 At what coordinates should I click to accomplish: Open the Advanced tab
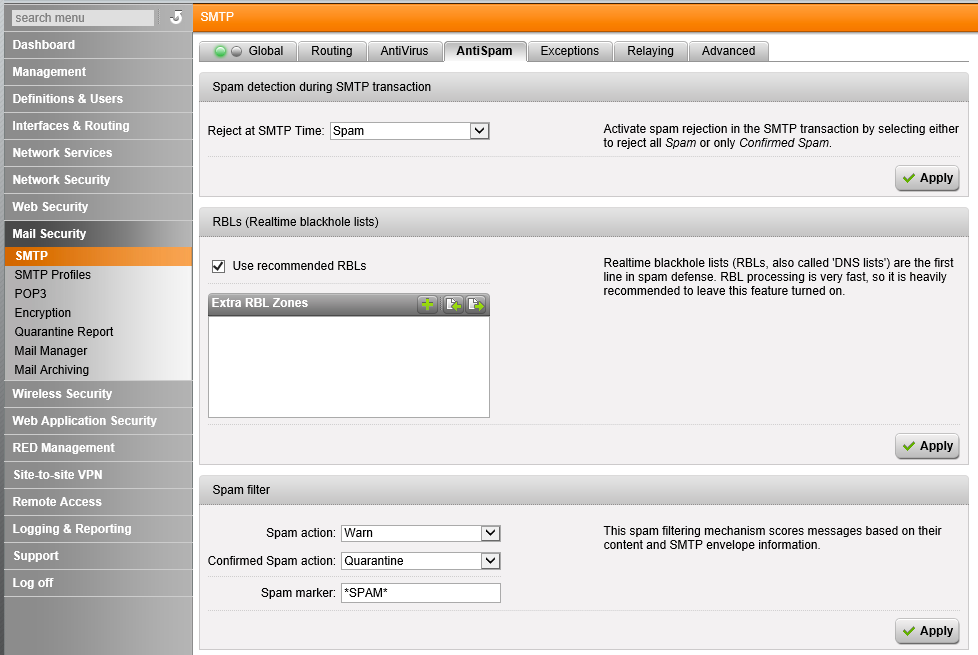(x=729, y=51)
